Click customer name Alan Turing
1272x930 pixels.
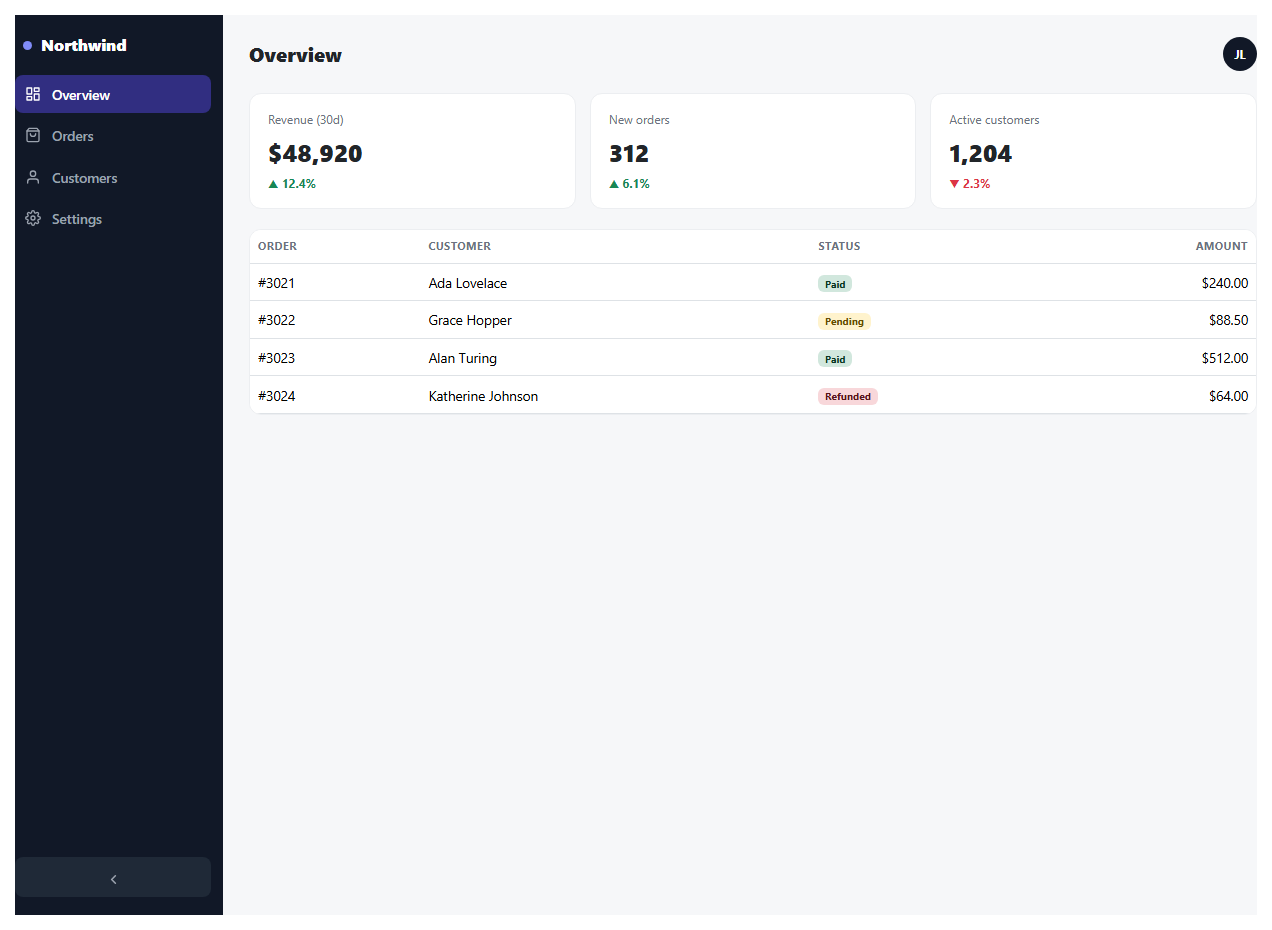point(463,358)
